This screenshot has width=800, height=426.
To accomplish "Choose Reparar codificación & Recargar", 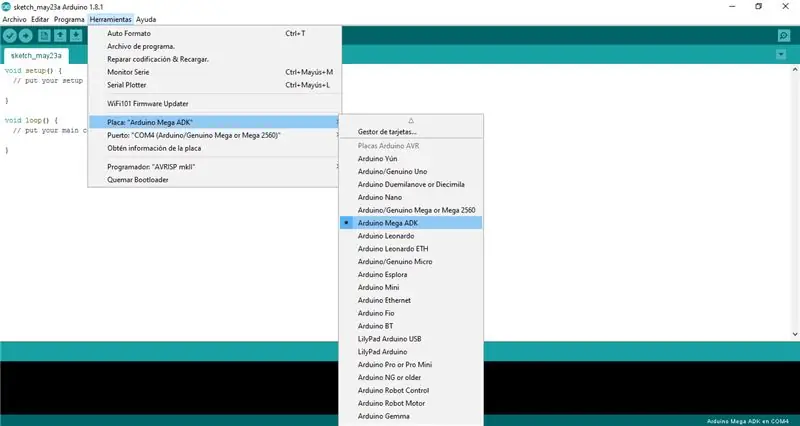I will 213,59.
